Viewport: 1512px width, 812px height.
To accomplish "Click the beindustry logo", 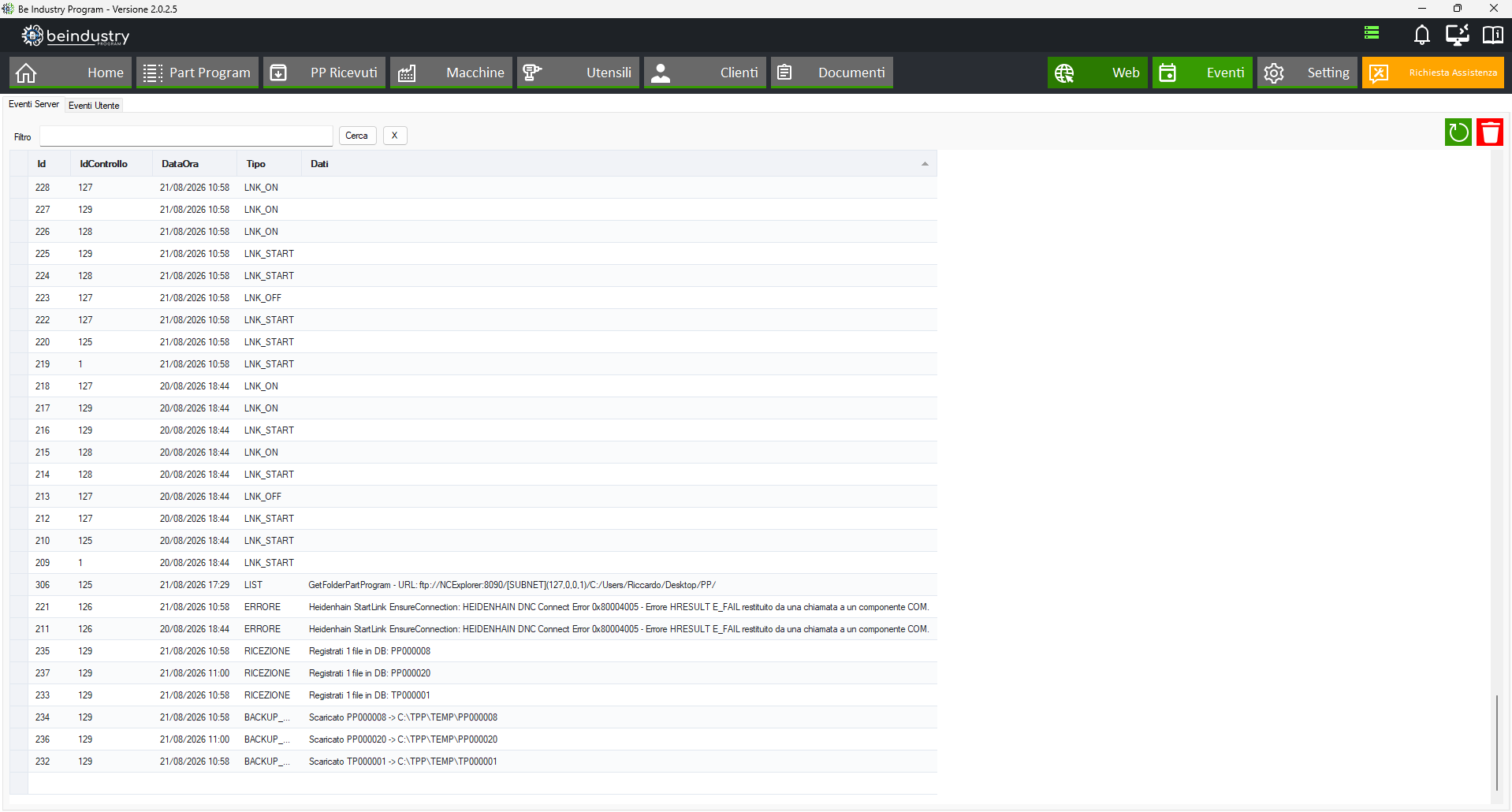I will [x=76, y=35].
